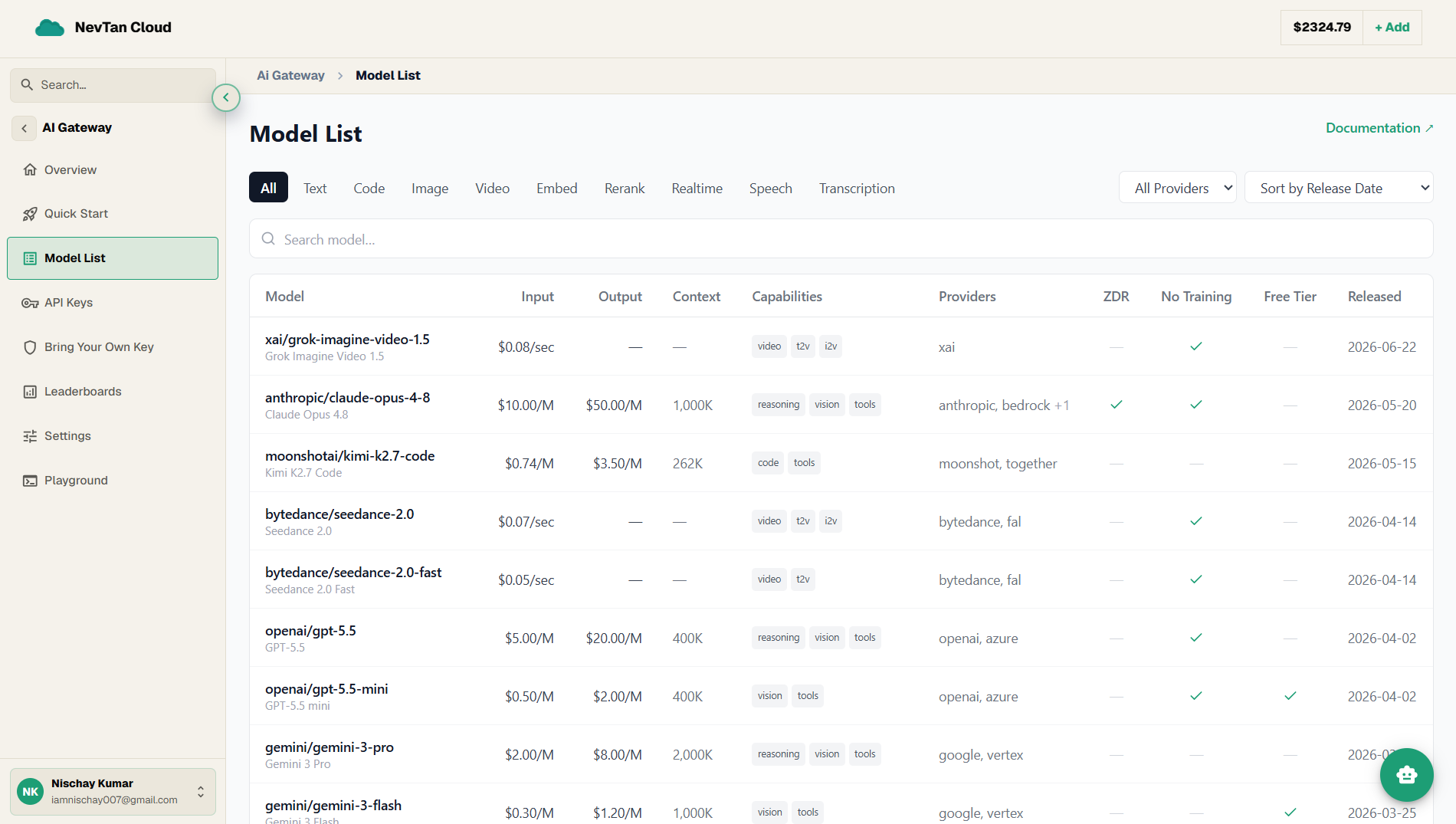Screen dimensions: 1456x824
Task: Click the vision tag on gpt-5.5-mini row
Action: [769, 696]
